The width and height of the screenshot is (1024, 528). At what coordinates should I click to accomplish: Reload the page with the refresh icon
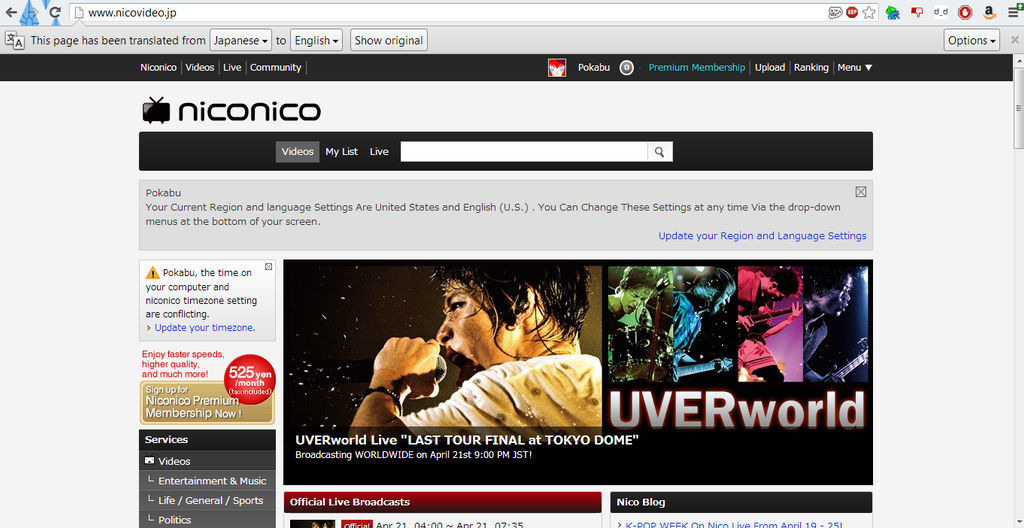56,12
